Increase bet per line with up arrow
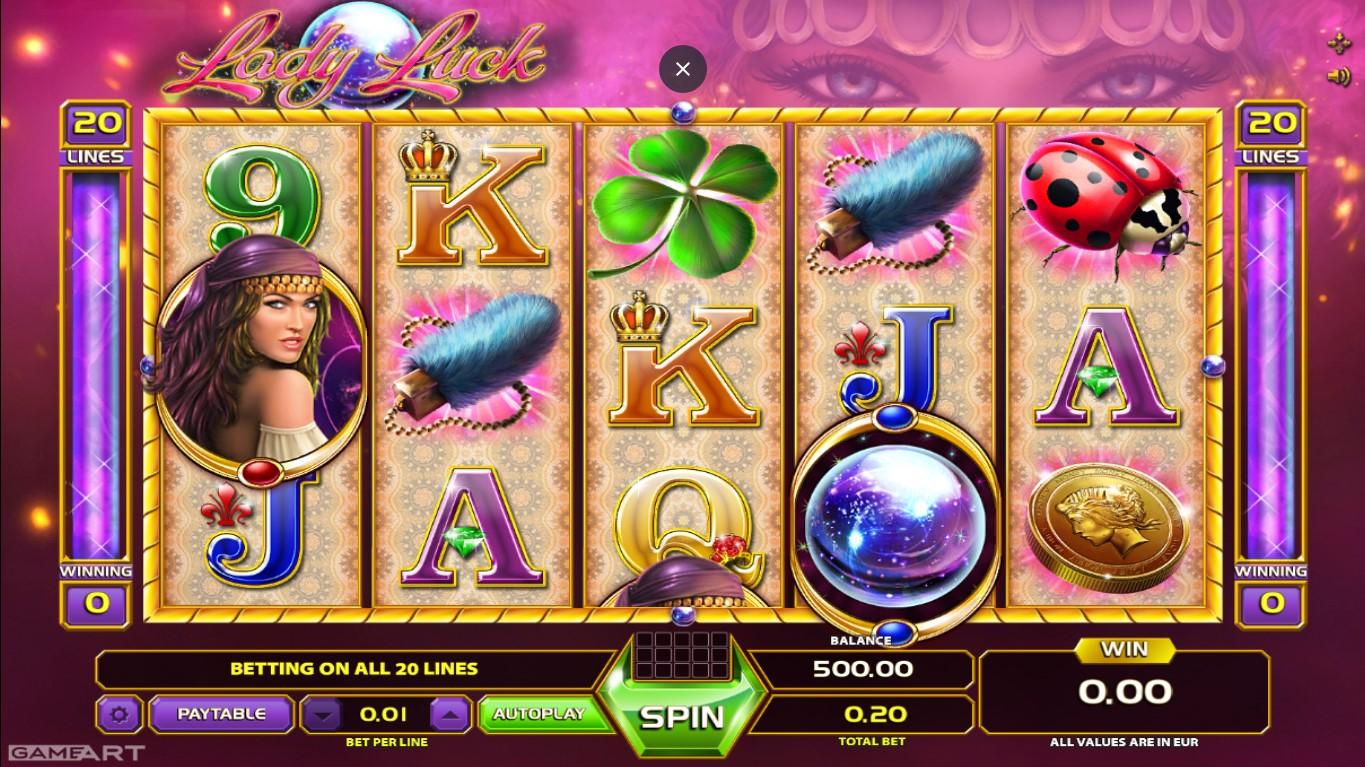This screenshot has width=1365, height=767. 450,714
